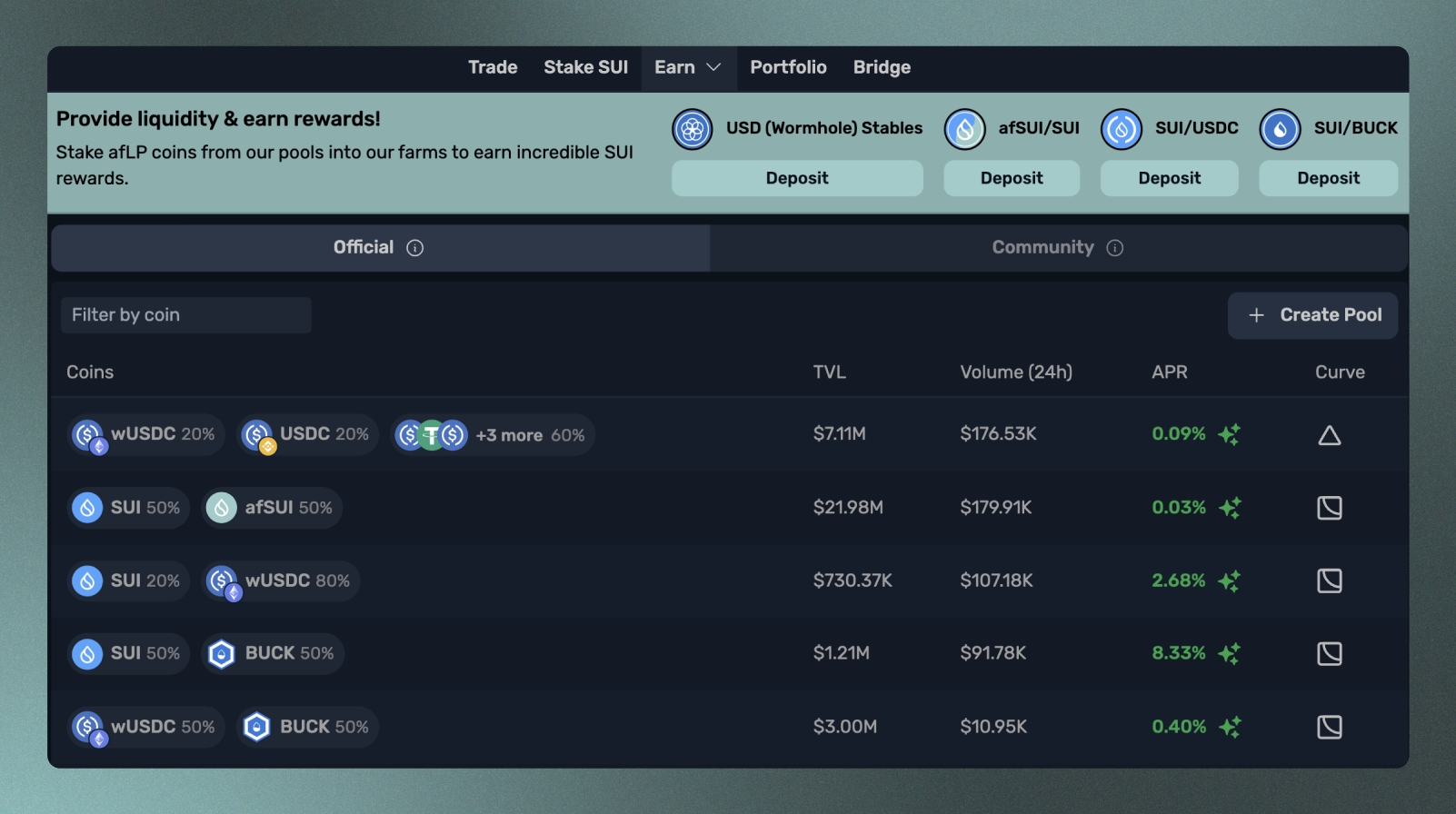The height and width of the screenshot is (814, 1456).
Task: Expand the Earn dropdown menu
Action: 687,68
